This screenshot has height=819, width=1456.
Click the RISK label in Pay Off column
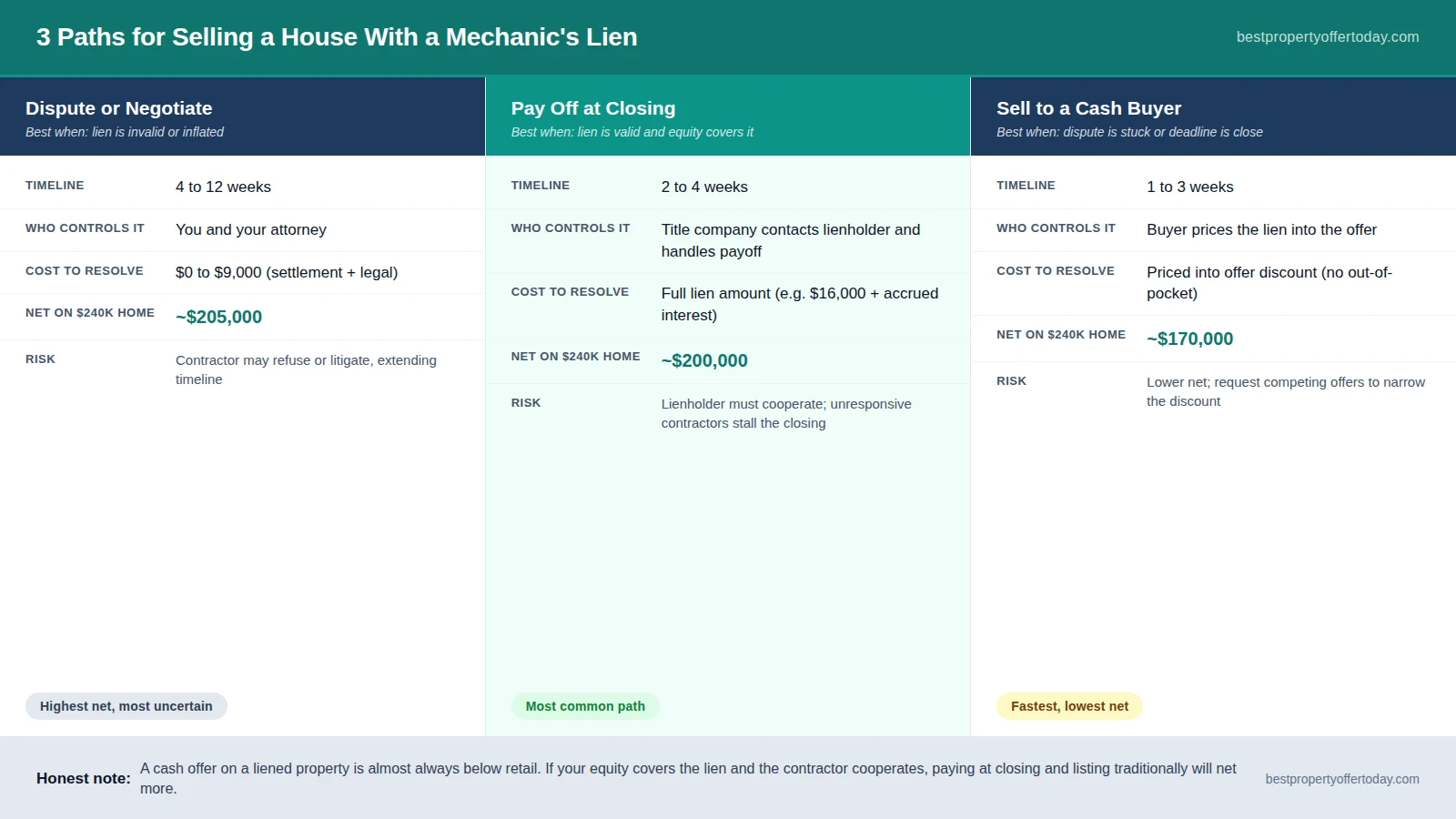526,402
